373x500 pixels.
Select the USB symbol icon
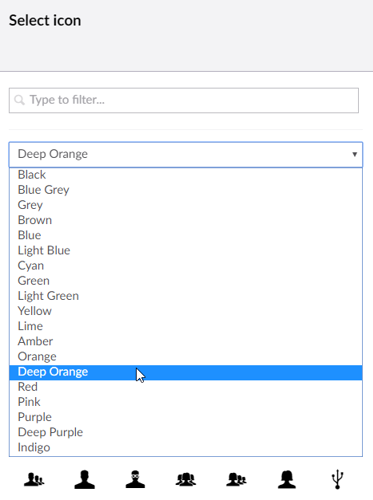pos(337,479)
